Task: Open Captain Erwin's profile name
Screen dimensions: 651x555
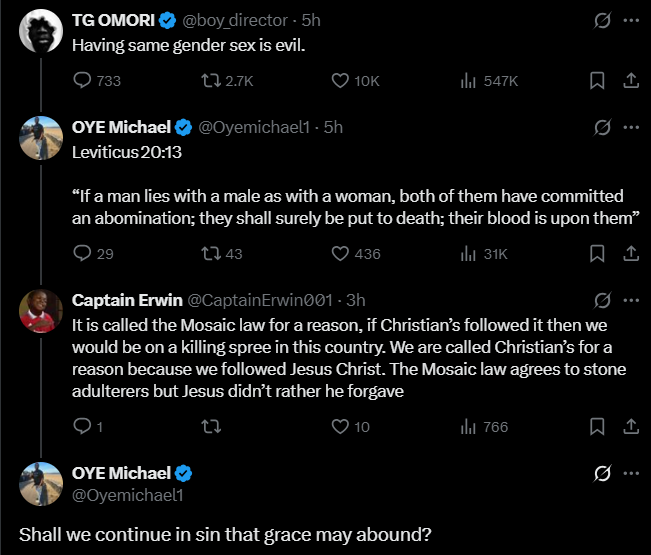Action: click(x=126, y=300)
